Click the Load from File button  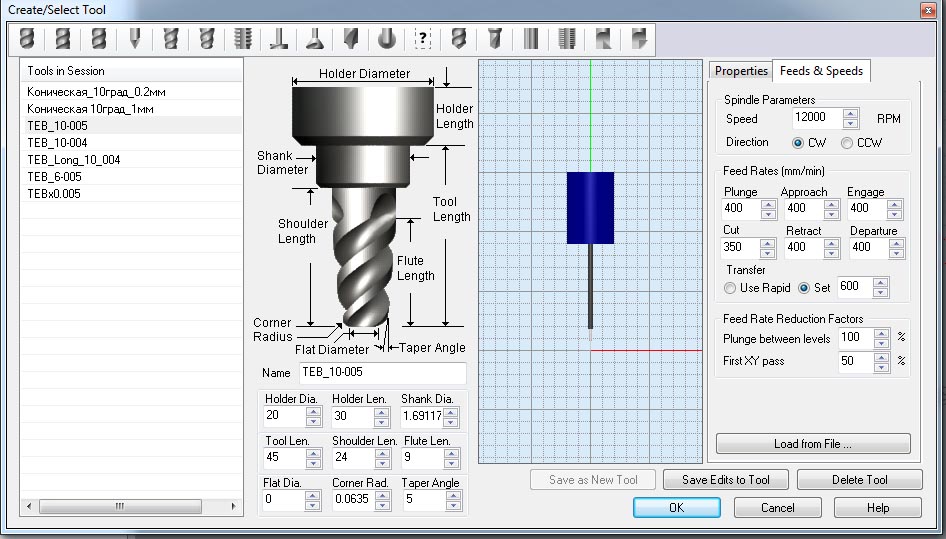tap(812, 444)
